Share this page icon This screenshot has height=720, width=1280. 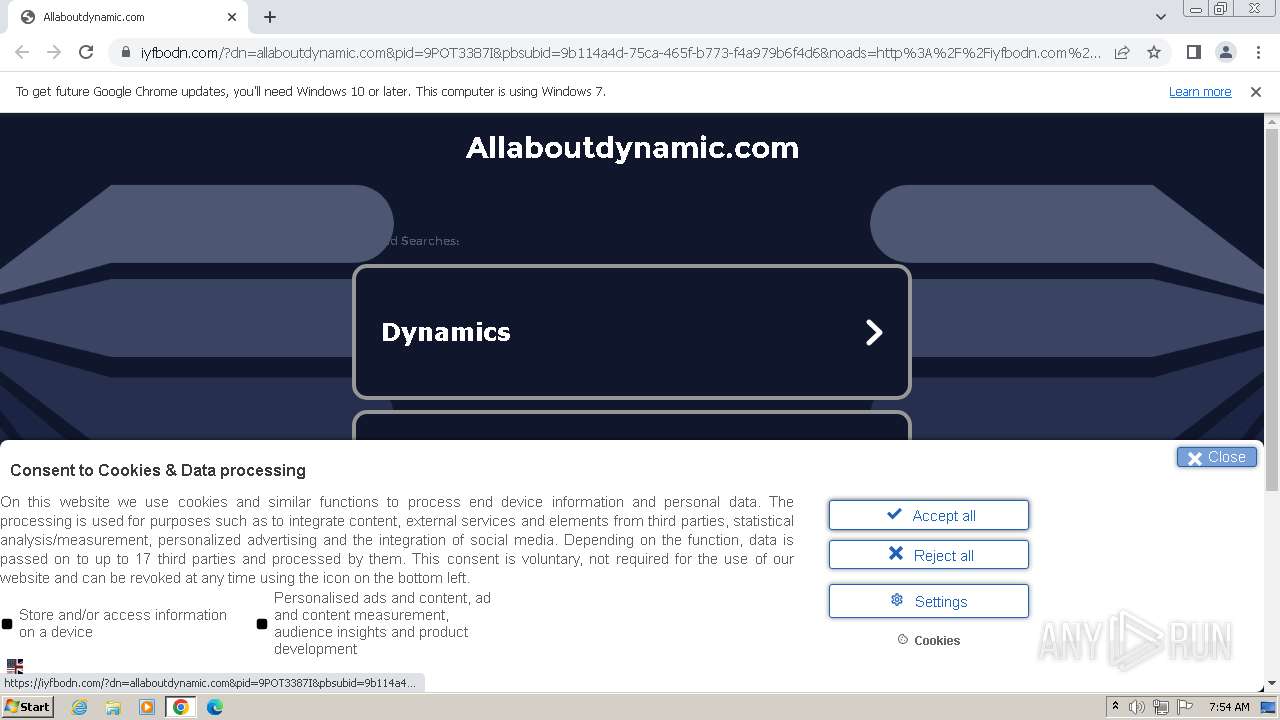[1122, 52]
